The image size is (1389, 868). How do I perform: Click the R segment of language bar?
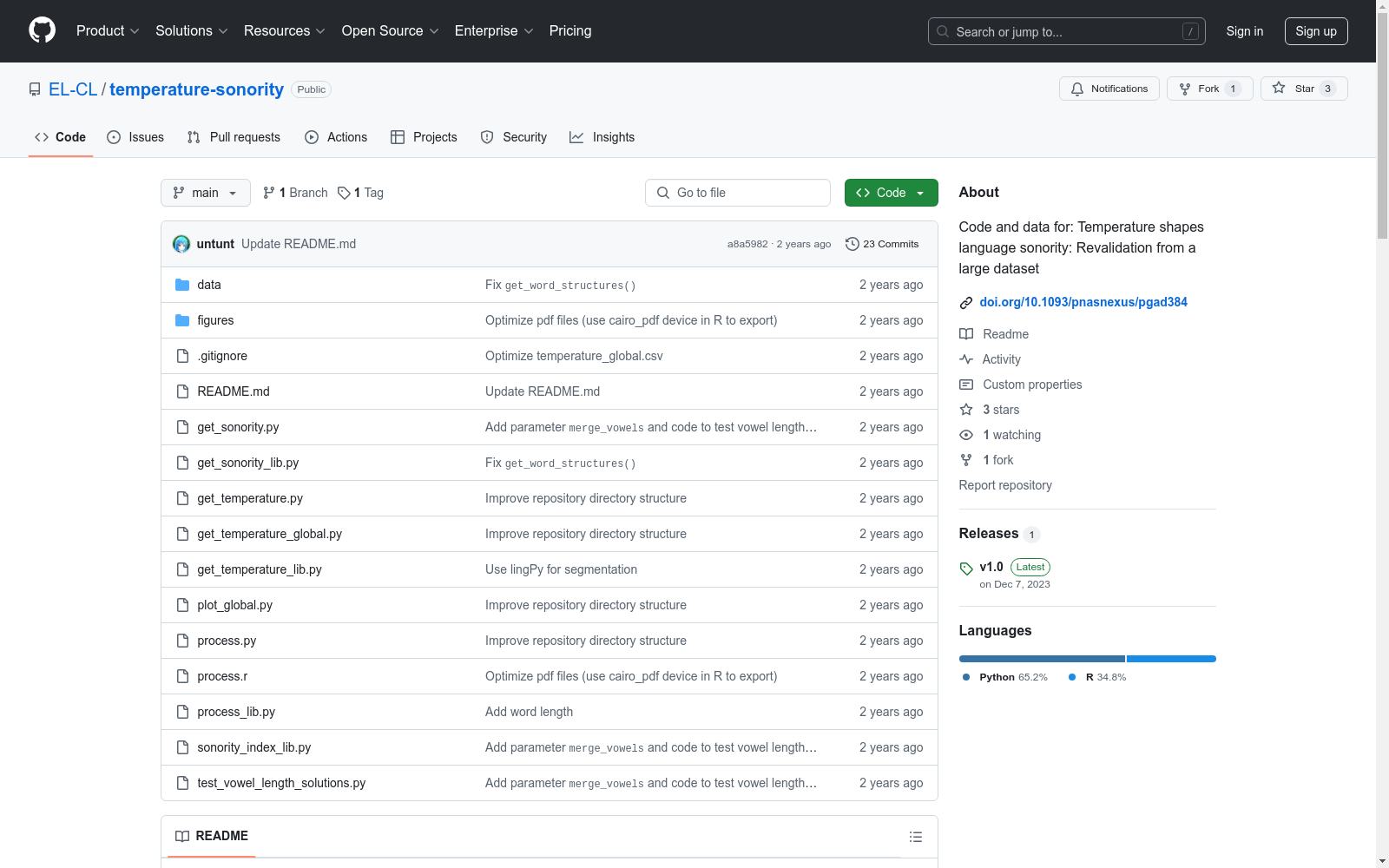[1171, 659]
